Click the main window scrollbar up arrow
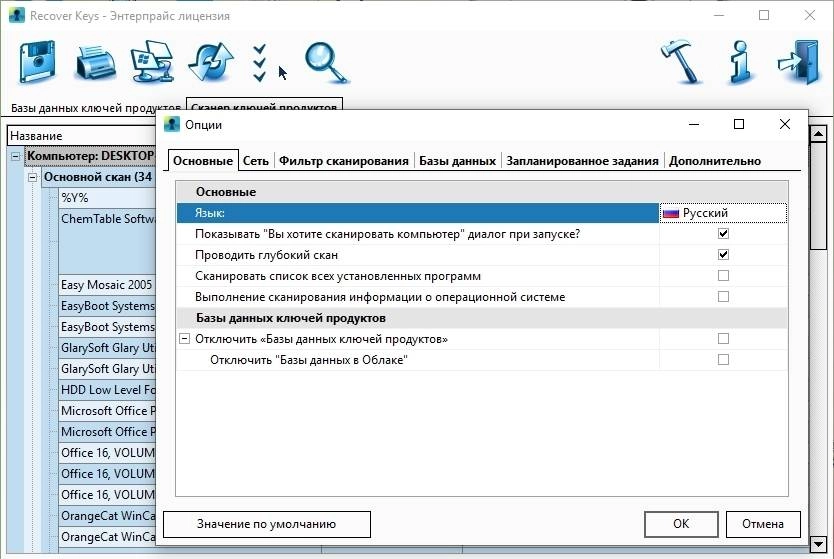Screen dimensions: 834x559 [x=818, y=134]
